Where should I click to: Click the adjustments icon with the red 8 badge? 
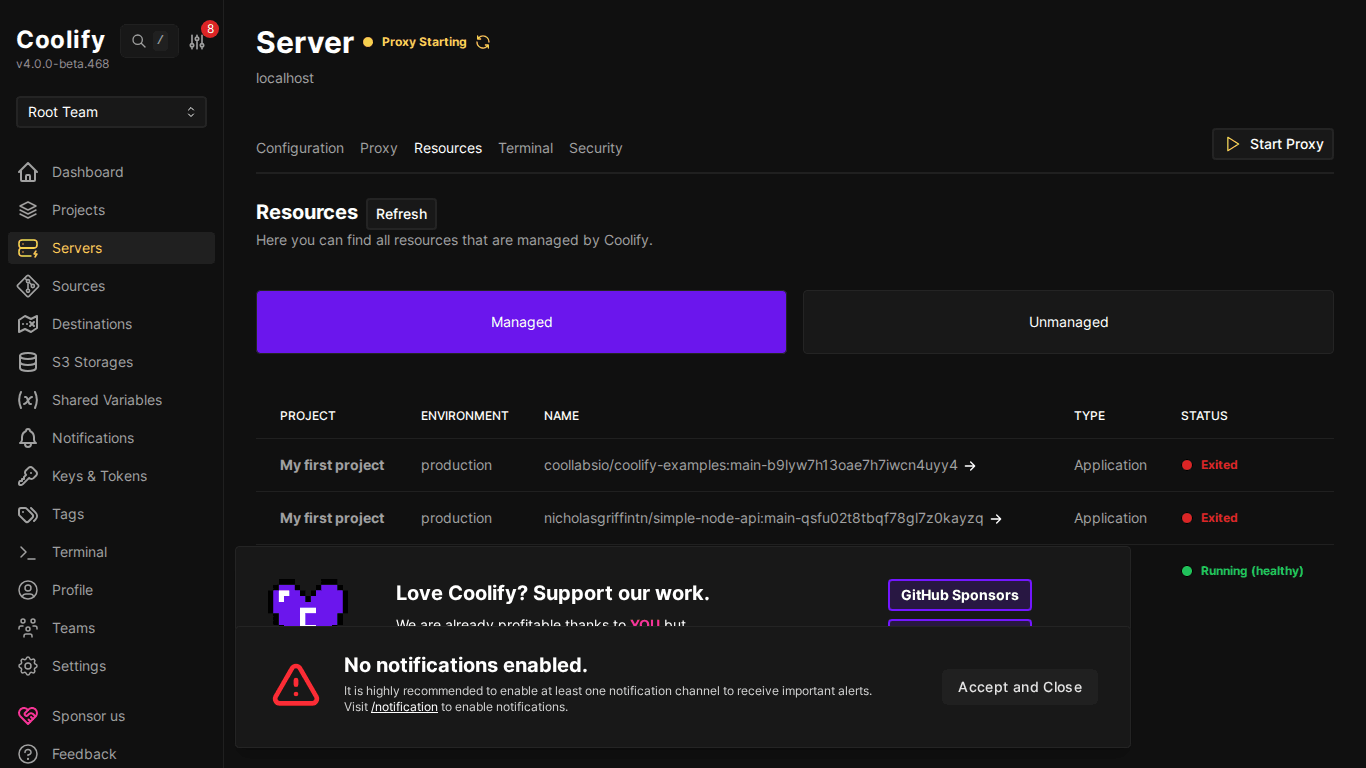[197, 40]
